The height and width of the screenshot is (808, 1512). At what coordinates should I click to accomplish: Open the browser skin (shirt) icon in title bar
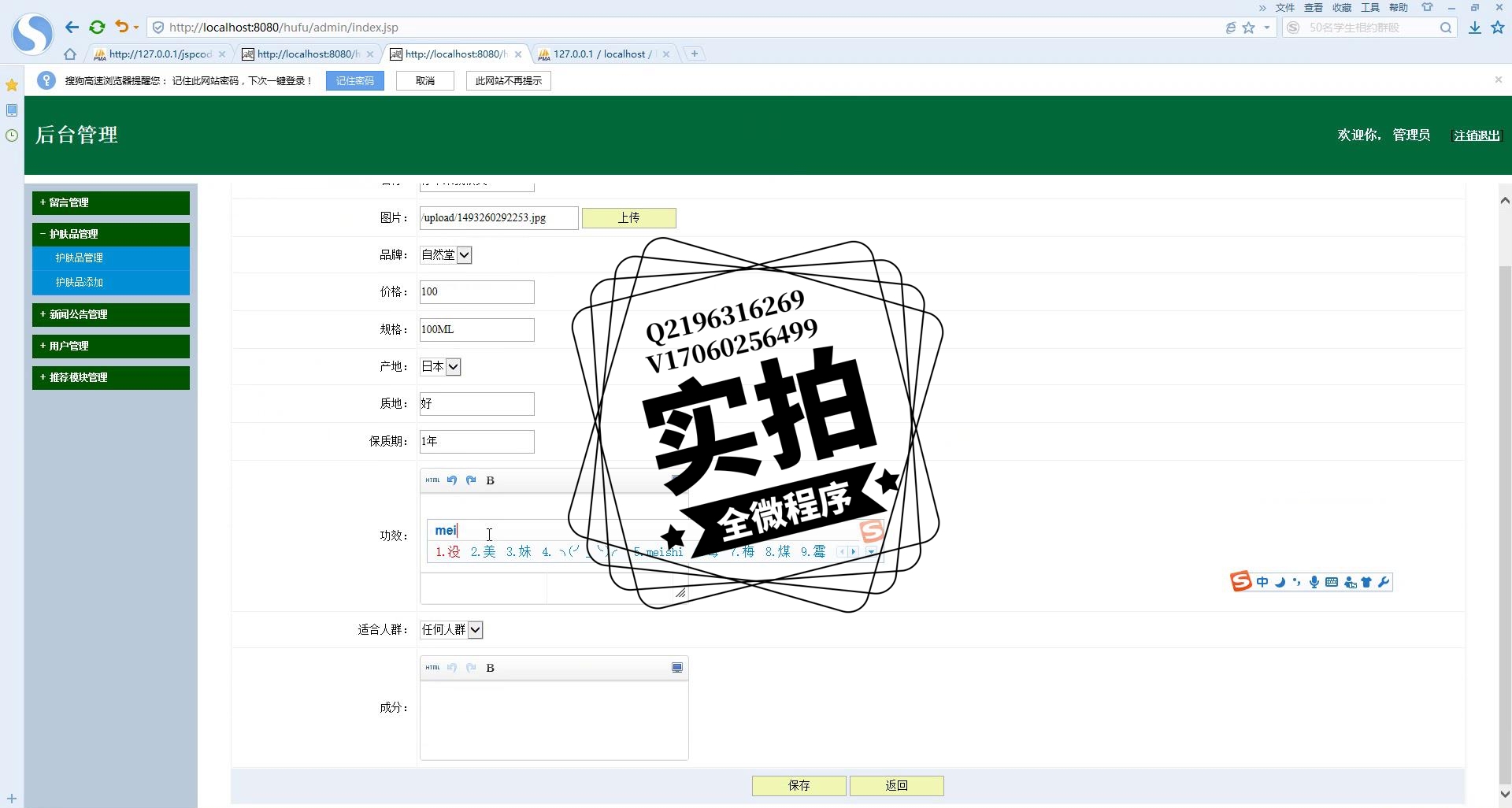click(1427, 7)
